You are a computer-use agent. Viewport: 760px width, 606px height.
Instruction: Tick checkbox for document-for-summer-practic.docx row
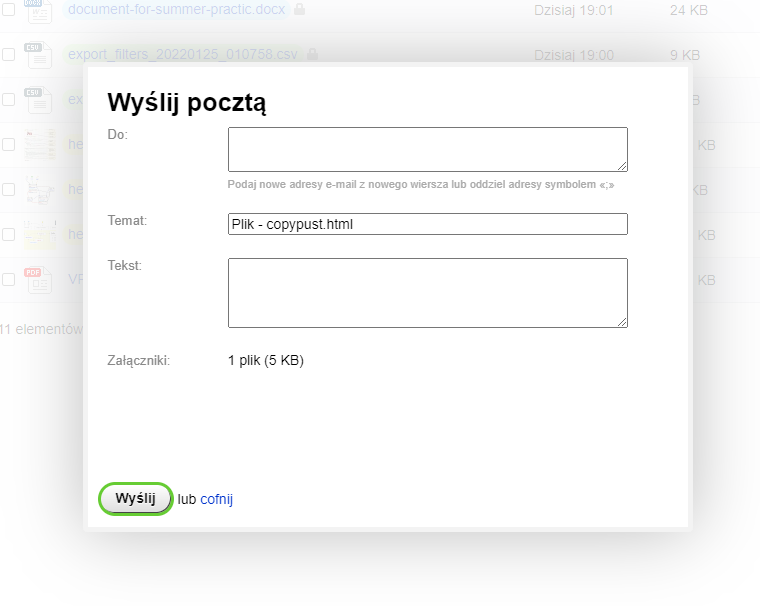[x=8, y=9]
